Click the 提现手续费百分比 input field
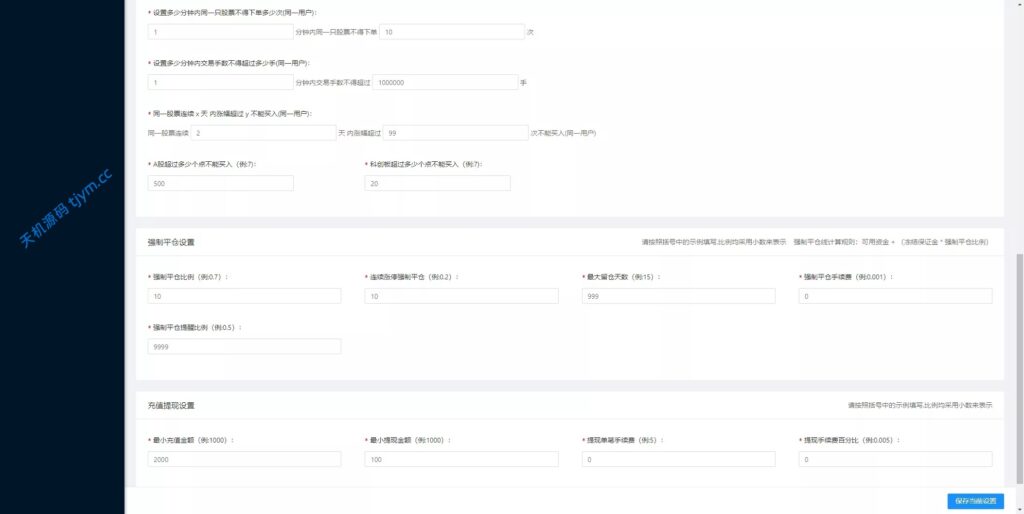Image resolution: width=1024 pixels, height=514 pixels. pyautogui.click(x=895, y=459)
